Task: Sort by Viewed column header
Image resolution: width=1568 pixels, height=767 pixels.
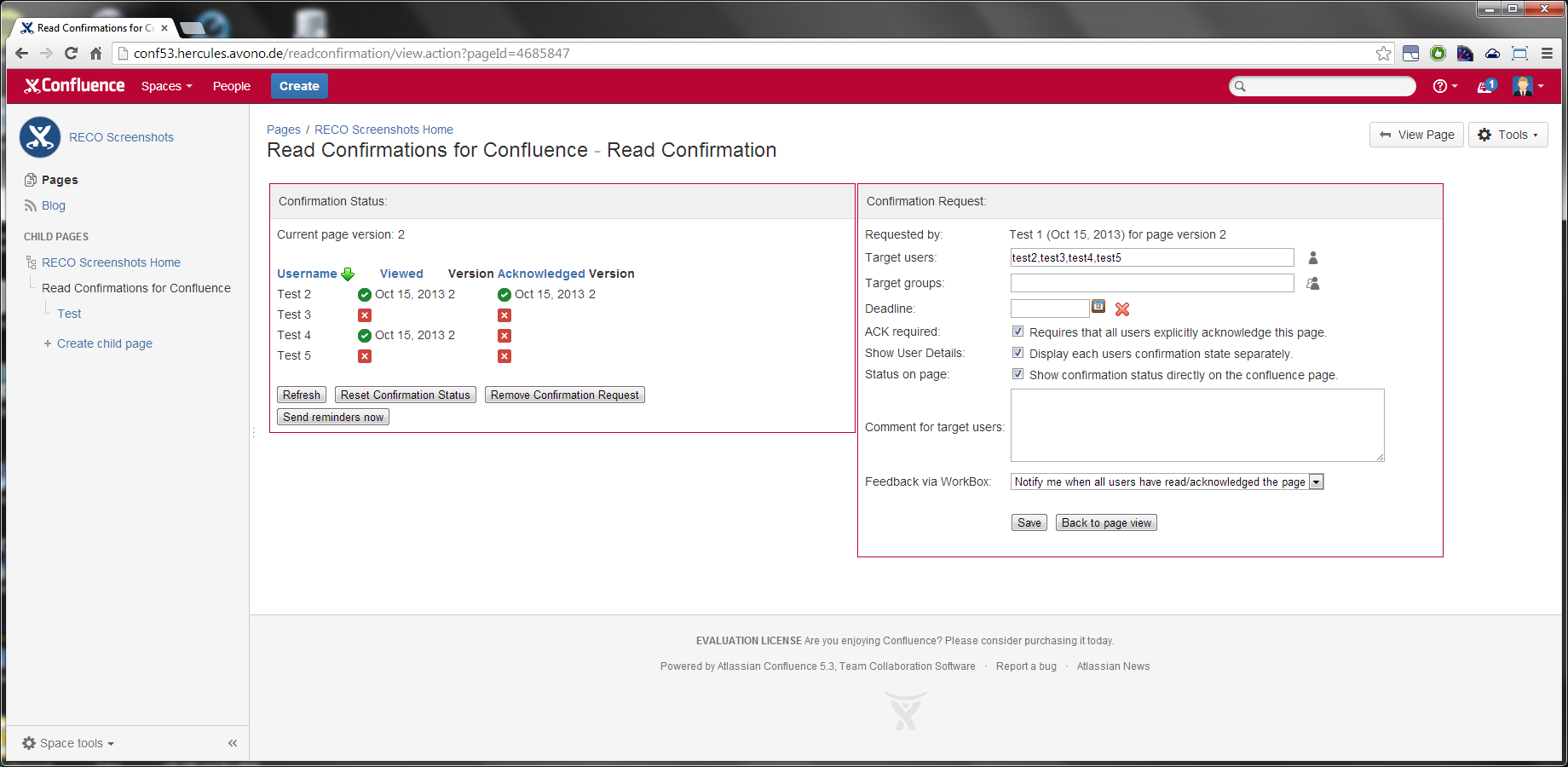Action: pyautogui.click(x=401, y=274)
